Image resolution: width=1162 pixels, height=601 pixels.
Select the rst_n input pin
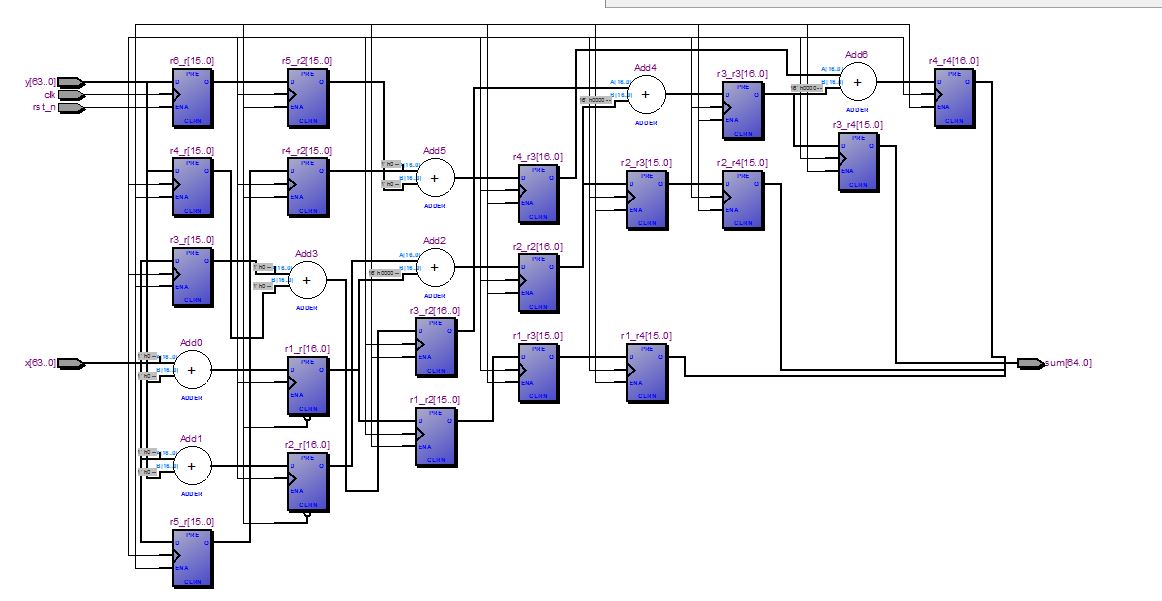pyautogui.click(x=71, y=107)
